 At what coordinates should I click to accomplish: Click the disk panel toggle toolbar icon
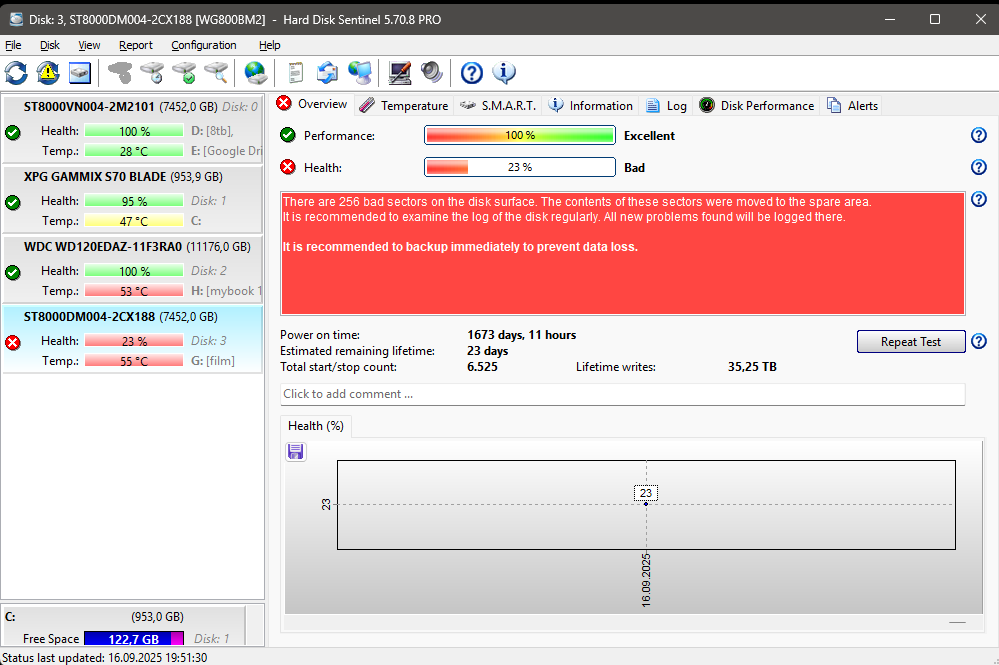click(x=80, y=73)
